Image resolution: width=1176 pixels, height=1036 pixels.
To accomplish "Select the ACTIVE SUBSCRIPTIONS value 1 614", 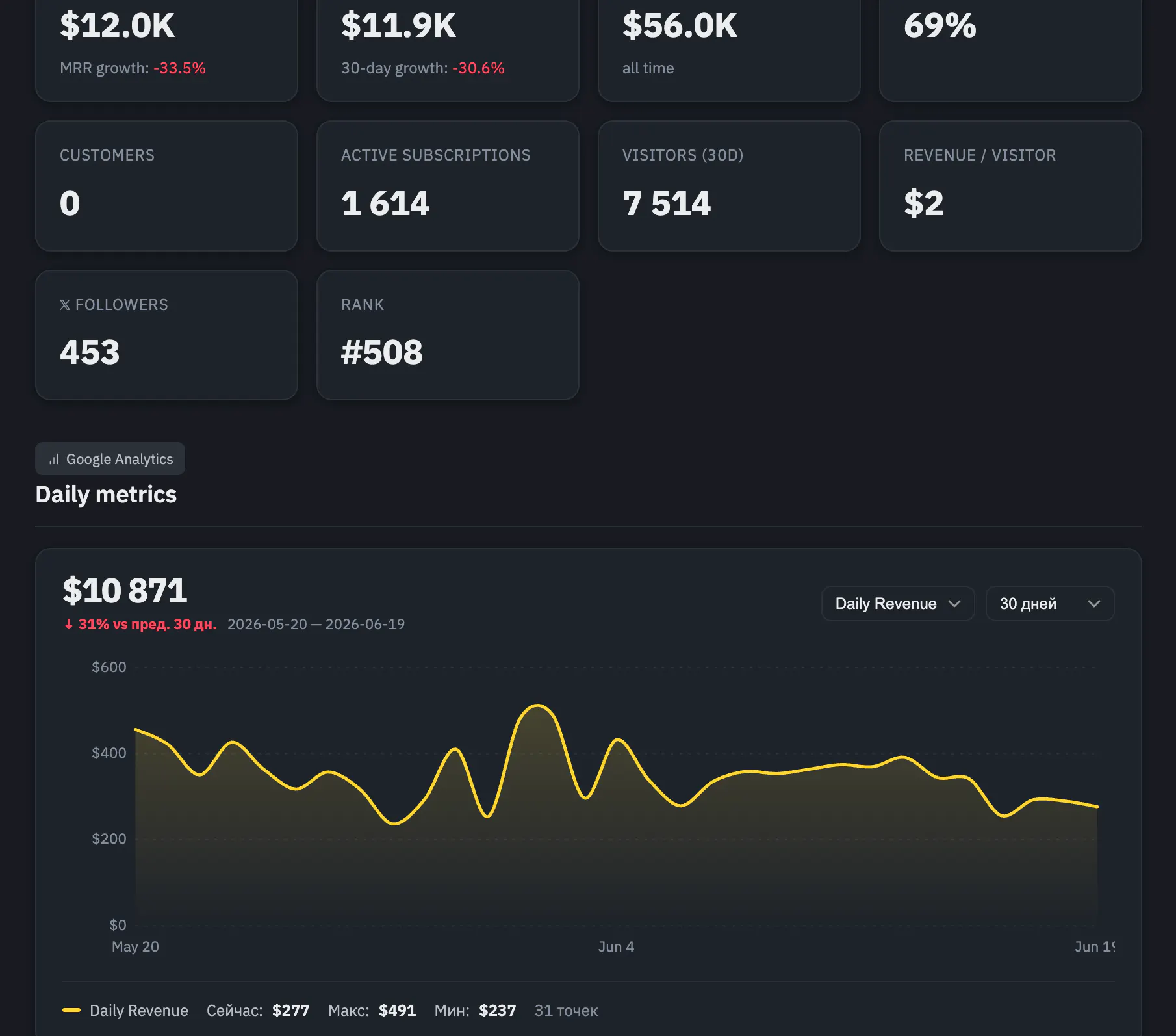I will pos(385,203).
